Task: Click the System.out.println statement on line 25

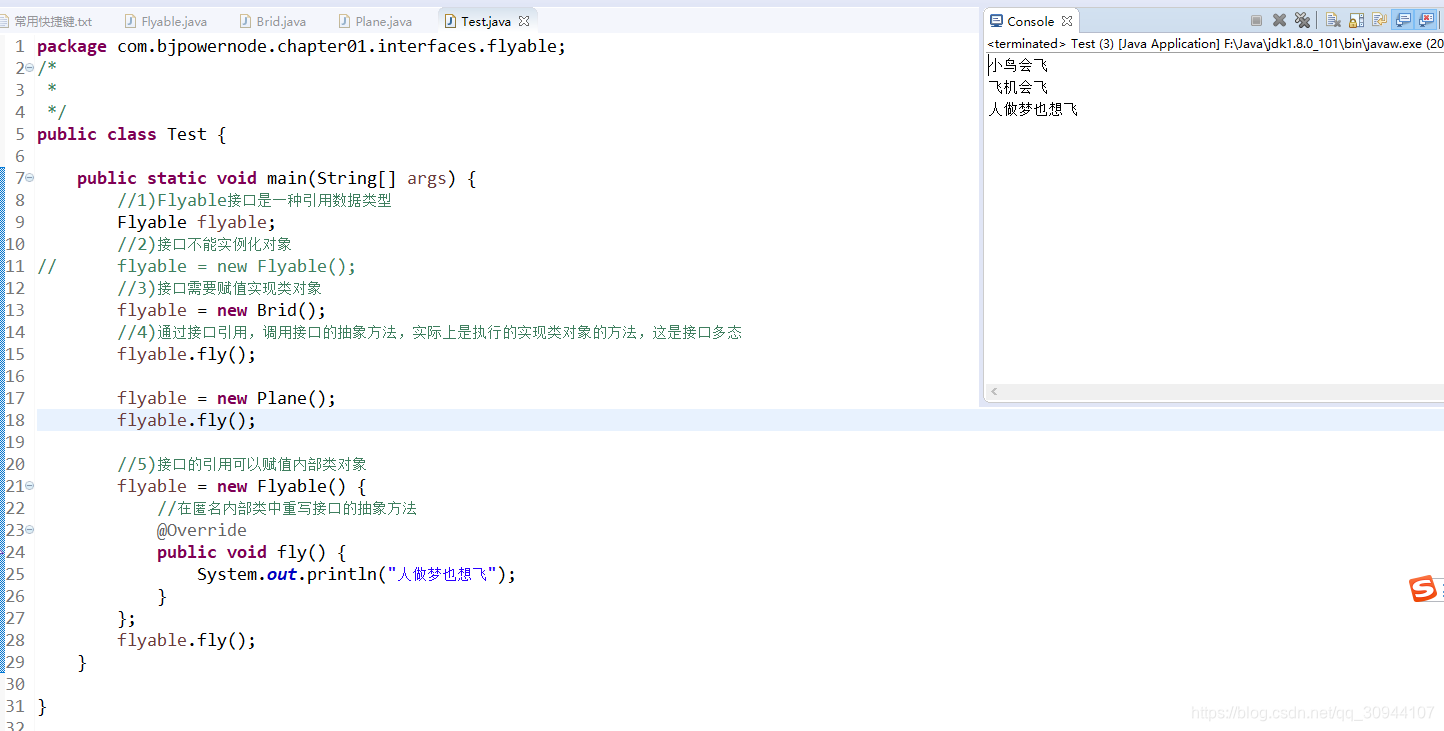Action: tap(356, 574)
